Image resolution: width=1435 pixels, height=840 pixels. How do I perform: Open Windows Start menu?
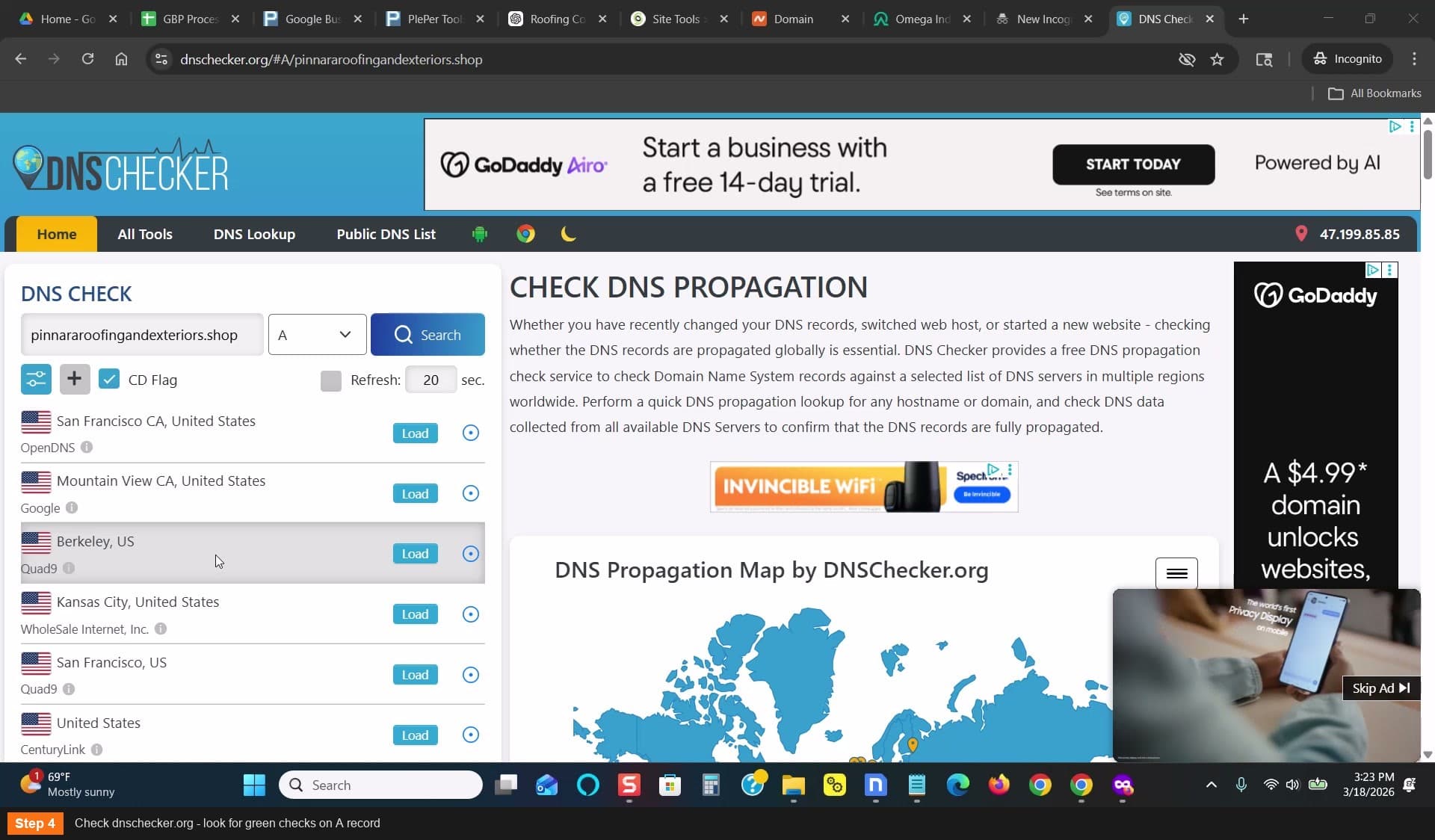[254, 785]
